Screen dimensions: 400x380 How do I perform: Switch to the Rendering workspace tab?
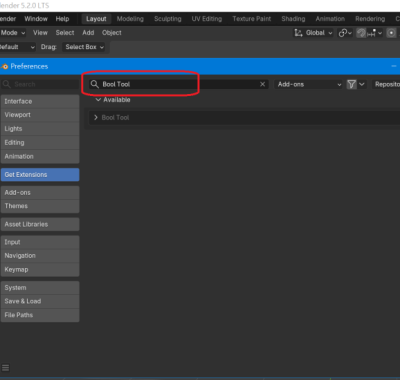370,19
